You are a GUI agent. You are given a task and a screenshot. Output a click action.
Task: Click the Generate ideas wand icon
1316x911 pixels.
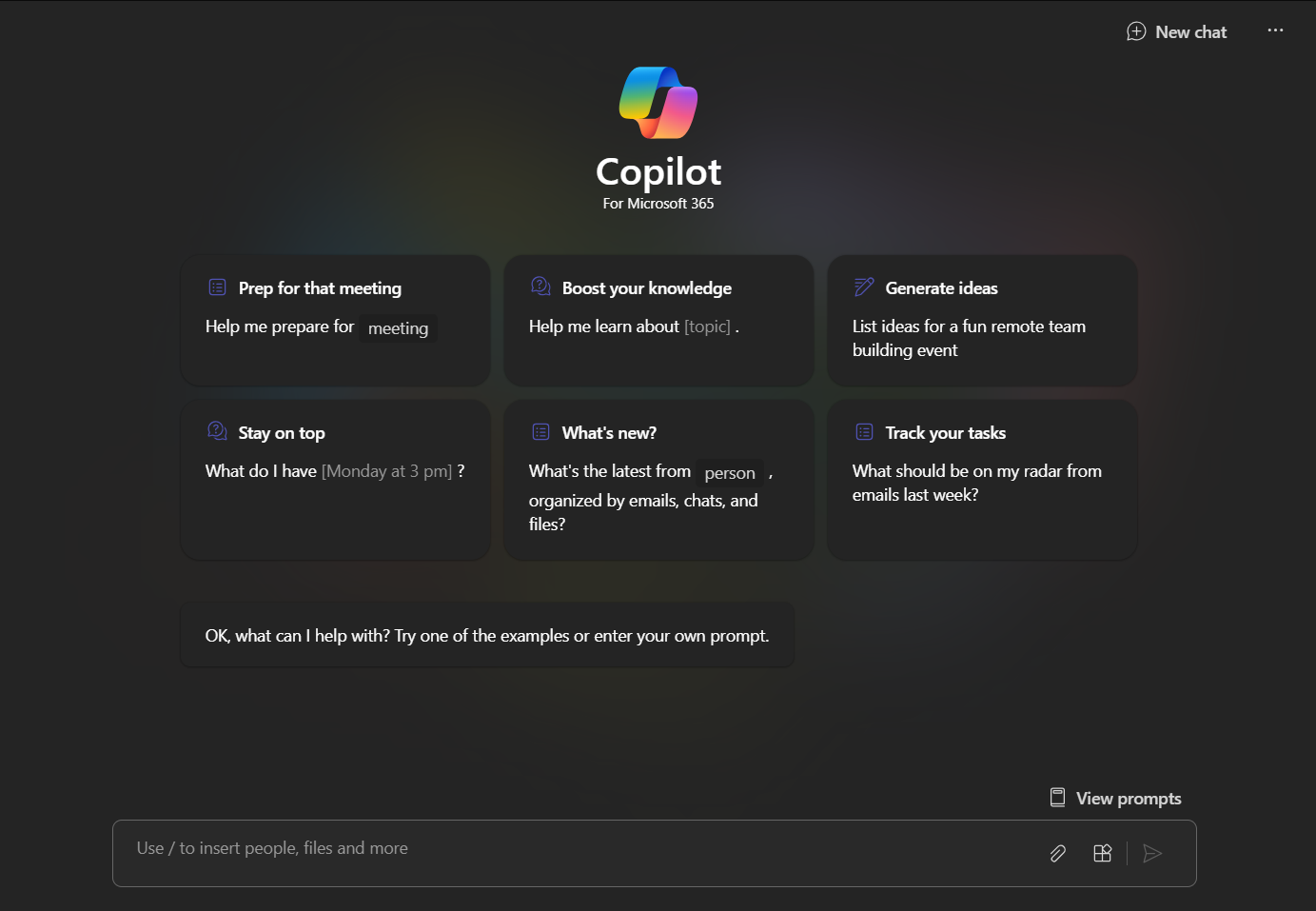coord(863,287)
